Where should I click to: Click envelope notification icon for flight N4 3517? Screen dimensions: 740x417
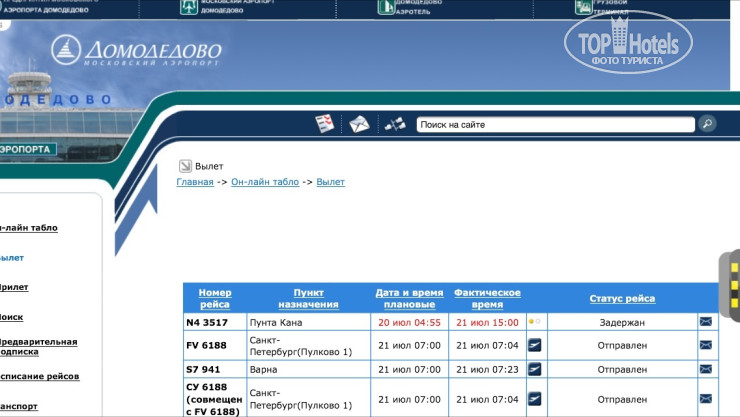coord(706,322)
